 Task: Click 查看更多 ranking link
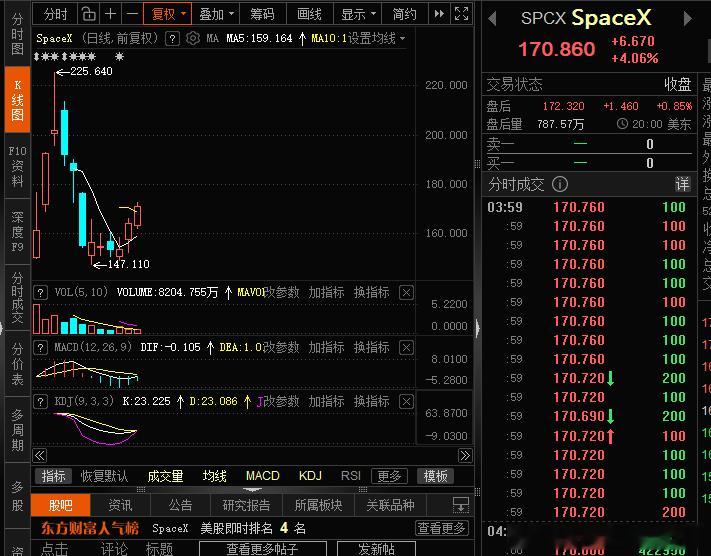(442, 528)
